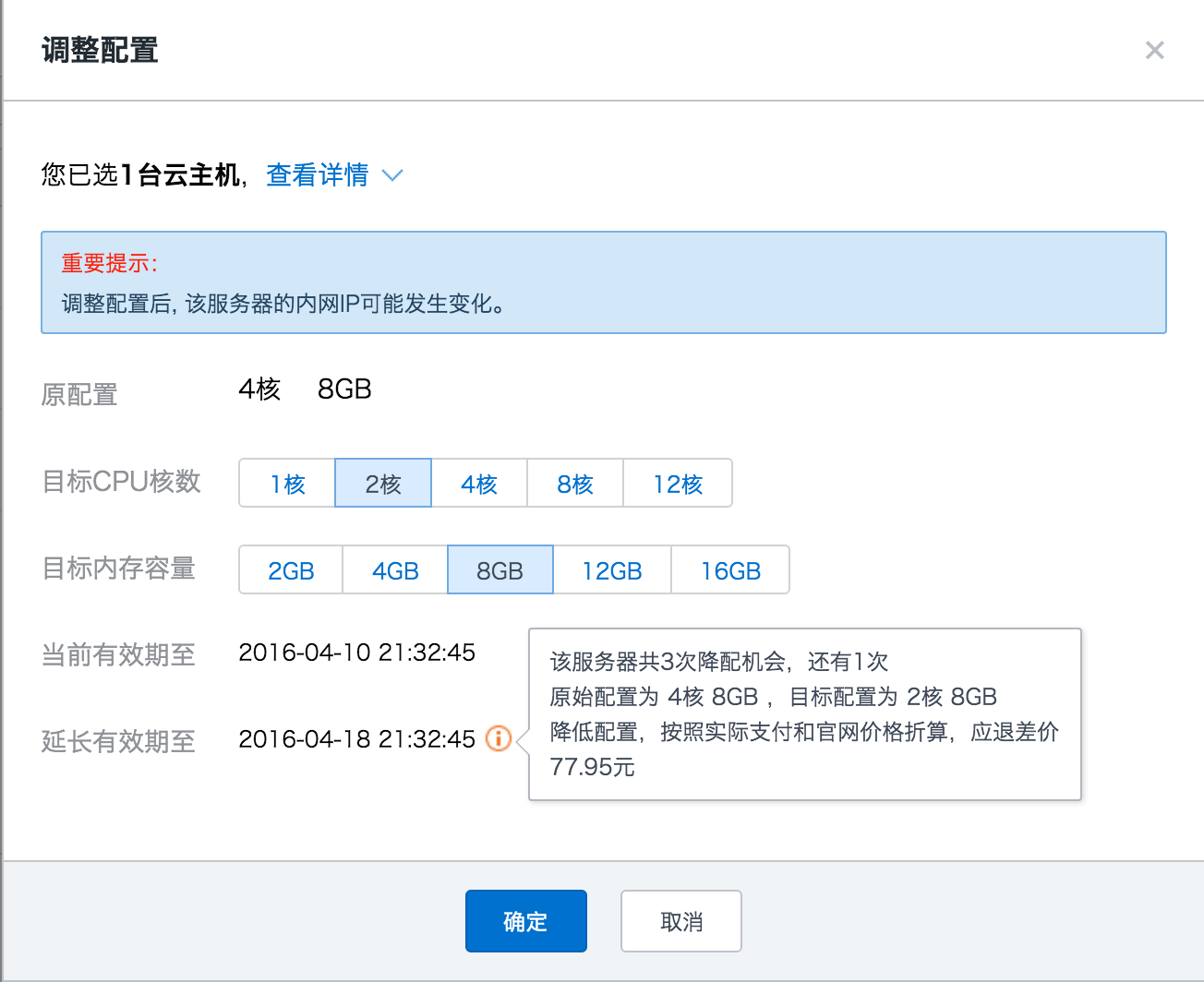Click the extended date 2016-04-18 21:32:45
Viewport: 1204px width, 982px height.
point(356,739)
